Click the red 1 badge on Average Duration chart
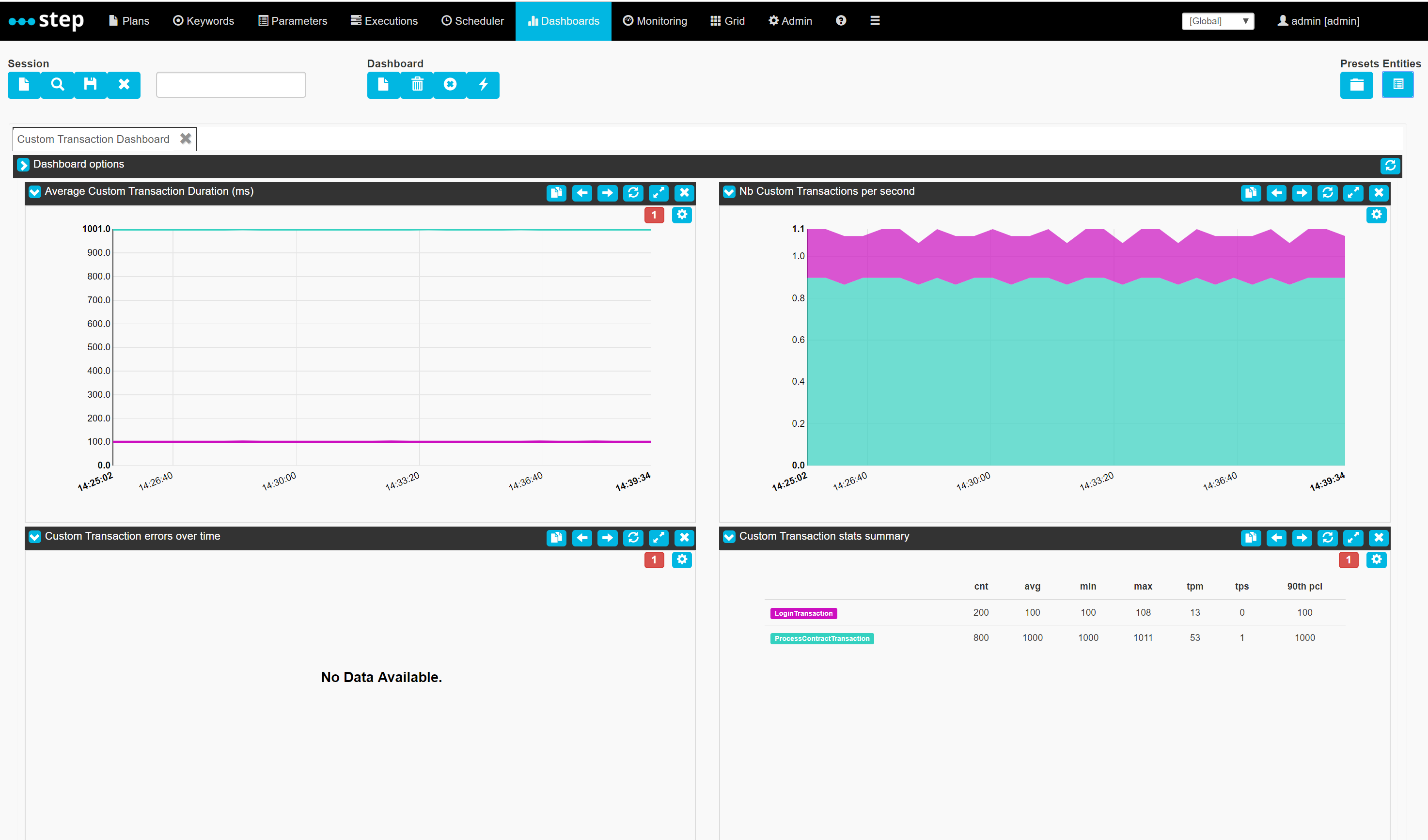 [654, 215]
